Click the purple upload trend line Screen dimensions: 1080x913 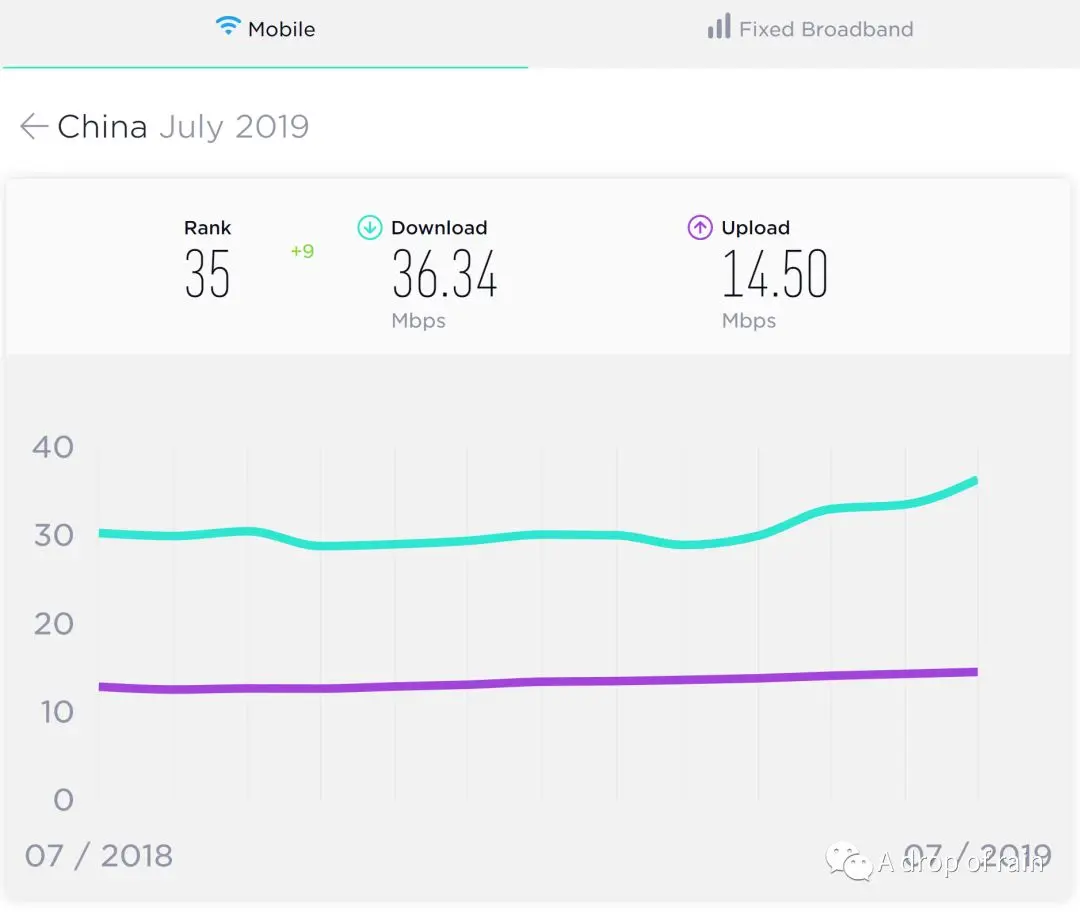point(539,681)
